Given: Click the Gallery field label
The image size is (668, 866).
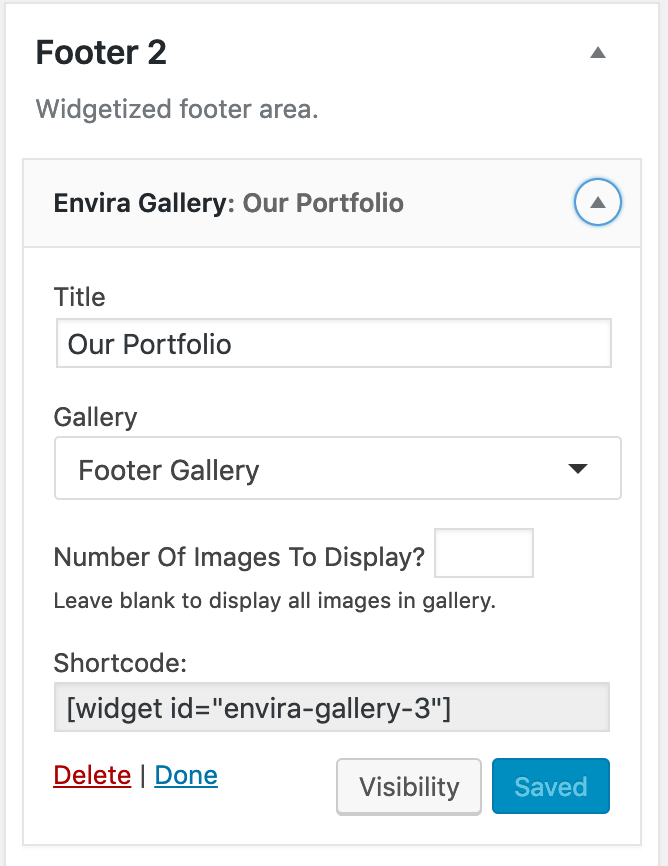Looking at the screenshot, I should point(95,417).
